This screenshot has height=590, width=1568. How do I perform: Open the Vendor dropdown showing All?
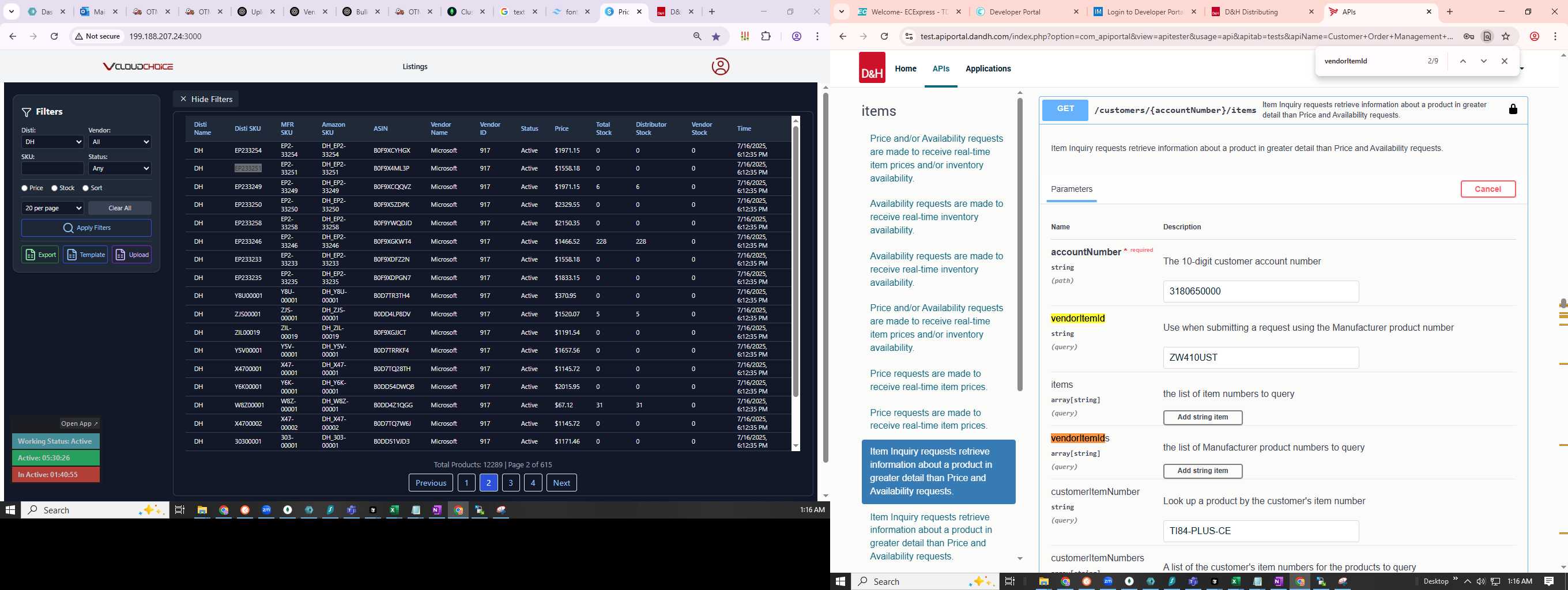[120, 142]
